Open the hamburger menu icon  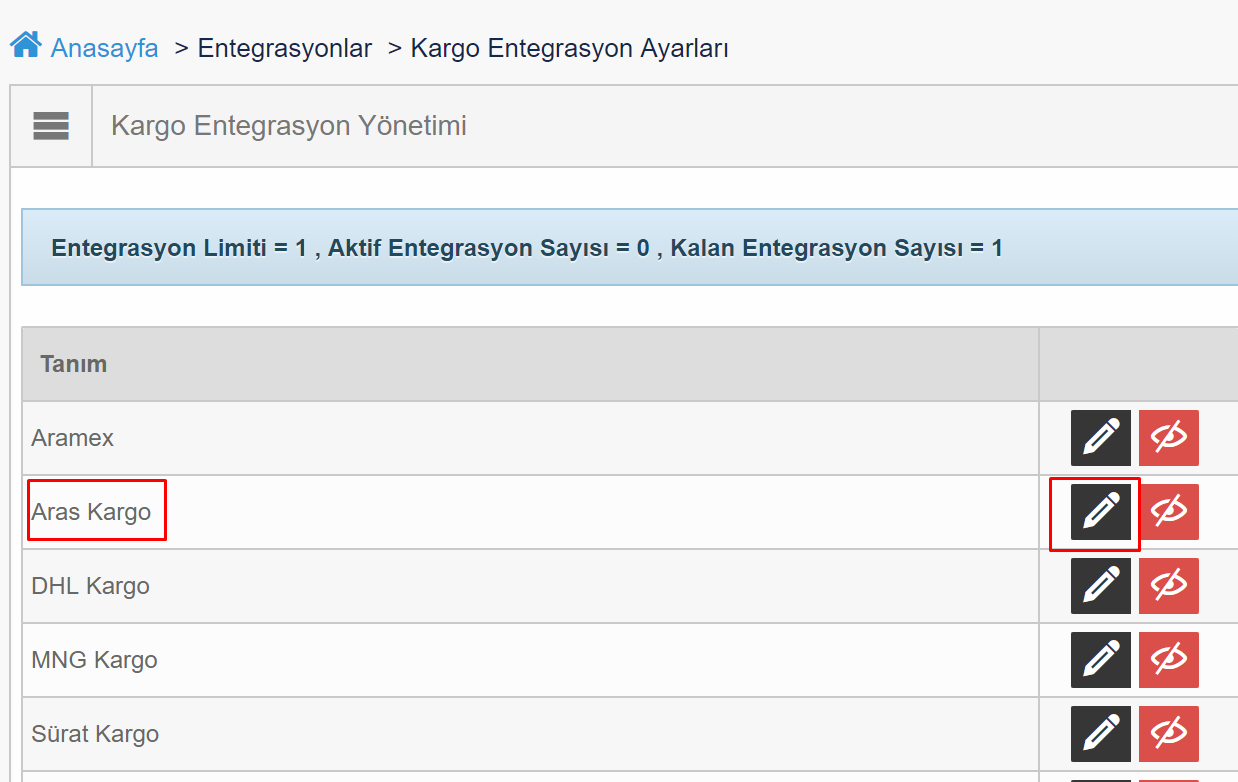point(51,126)
